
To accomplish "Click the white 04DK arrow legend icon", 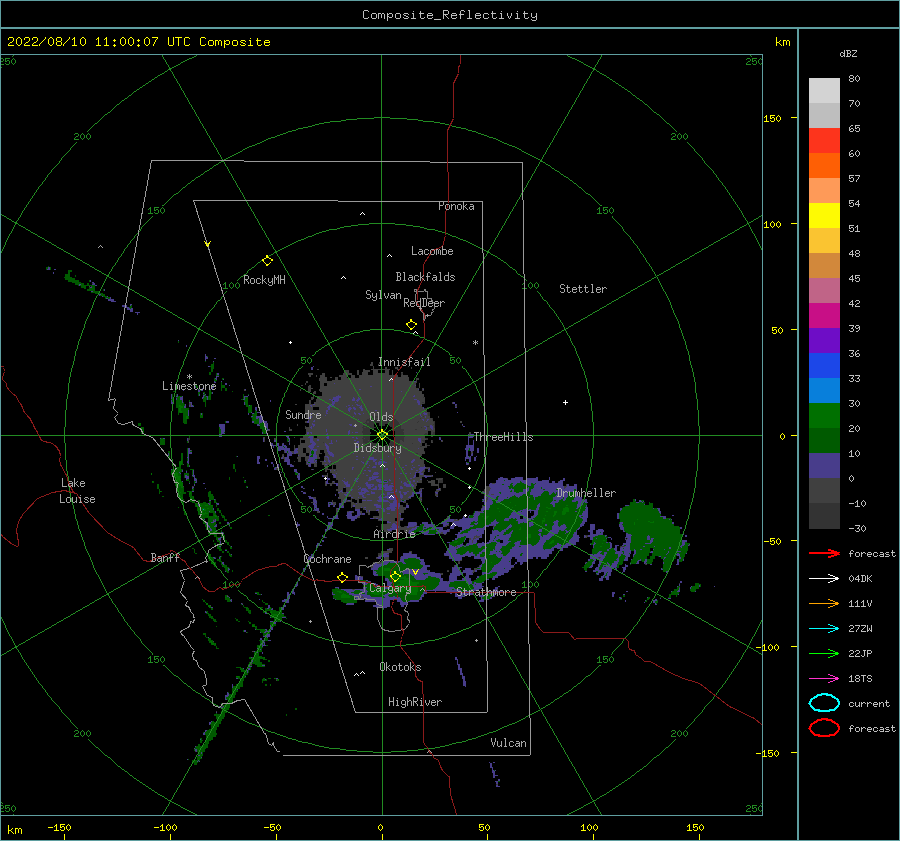I will [x=824, y=579].
